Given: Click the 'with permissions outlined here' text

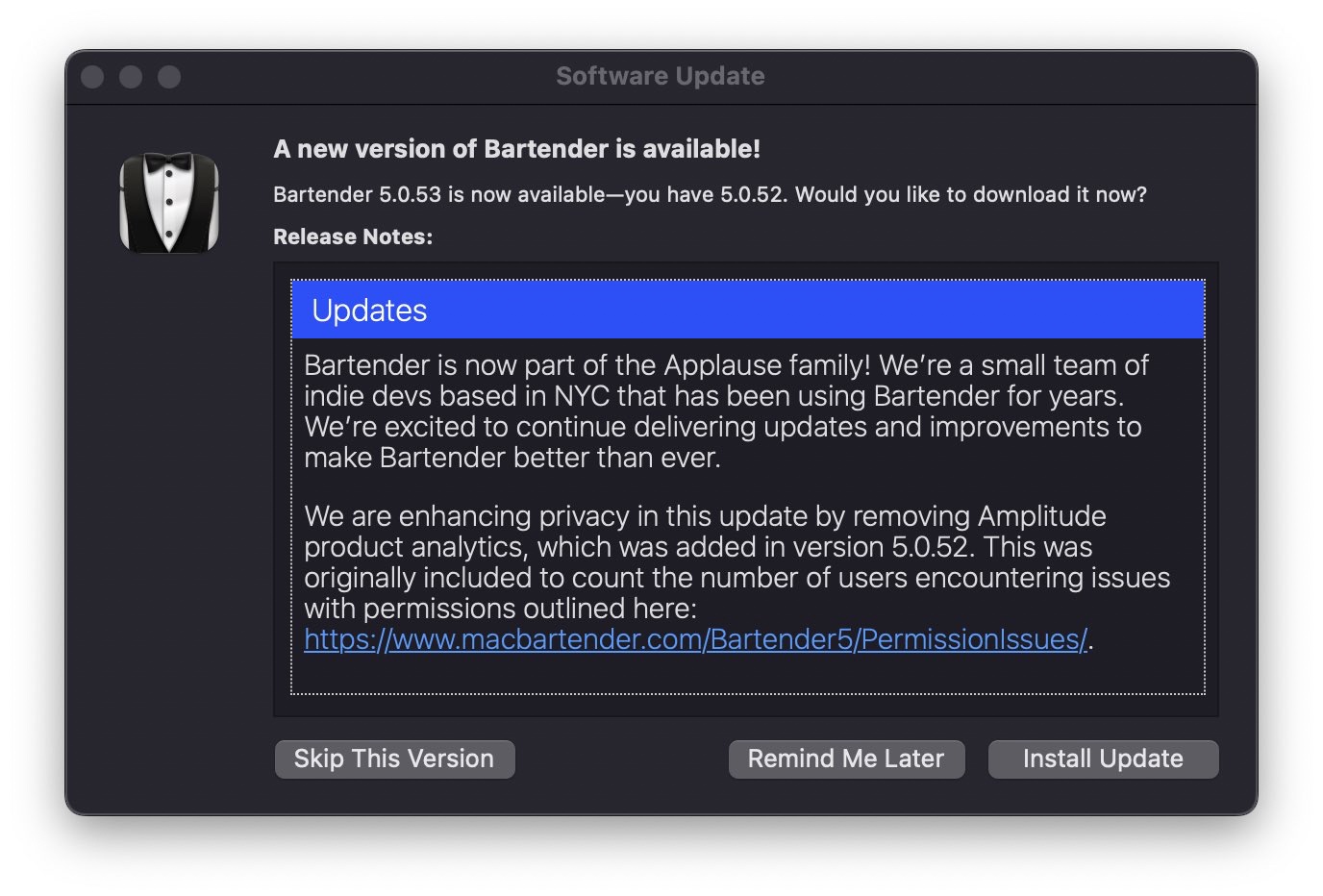Looking at the screenshot, I should point(500,609).
